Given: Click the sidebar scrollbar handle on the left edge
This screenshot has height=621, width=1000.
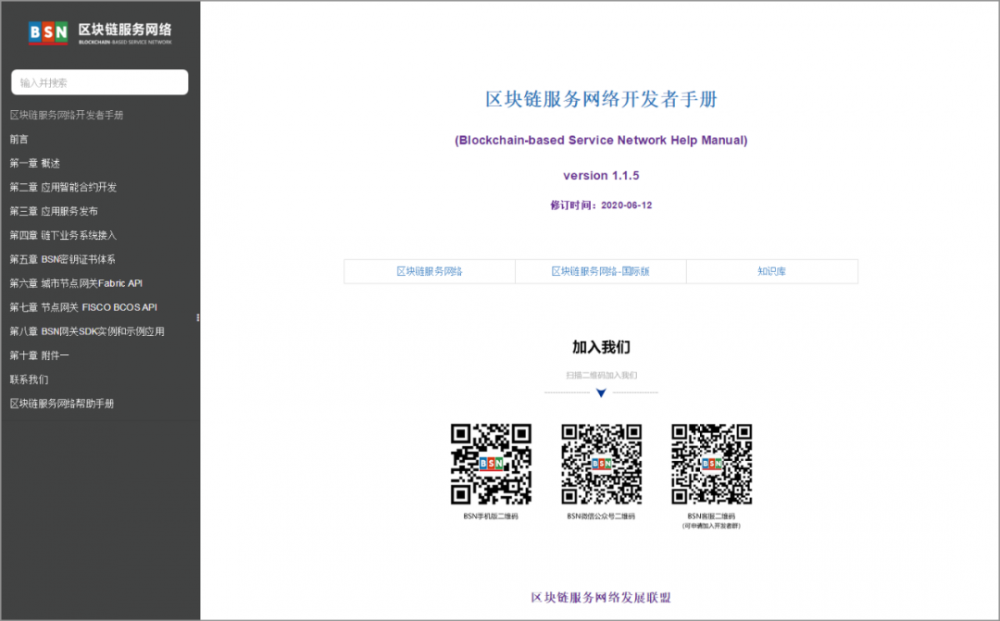Looking at the screenshot, I should (199, 318).
